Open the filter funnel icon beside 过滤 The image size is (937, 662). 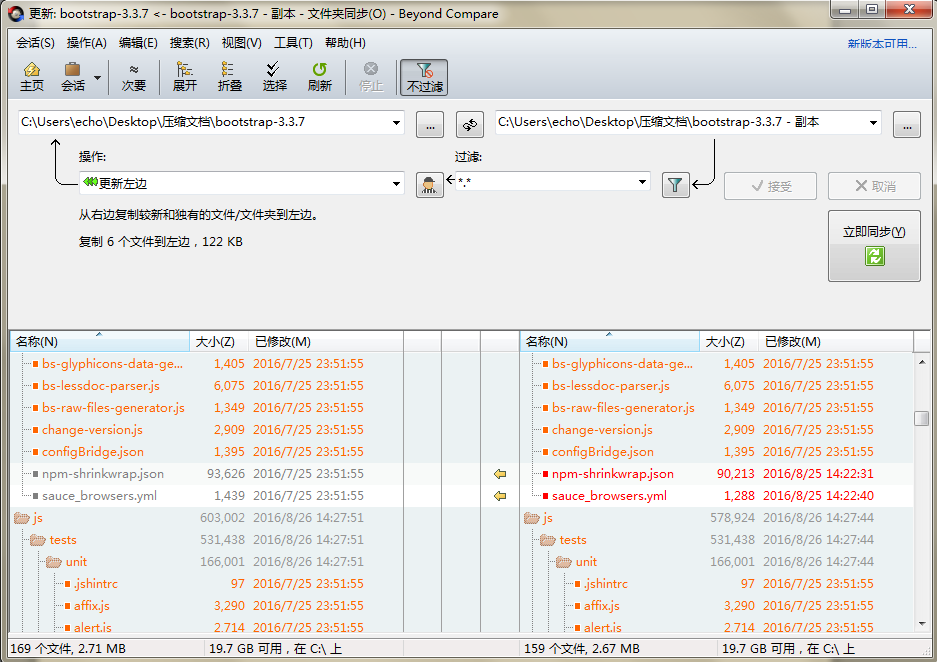pyautogui.click(x=674, y=185)
